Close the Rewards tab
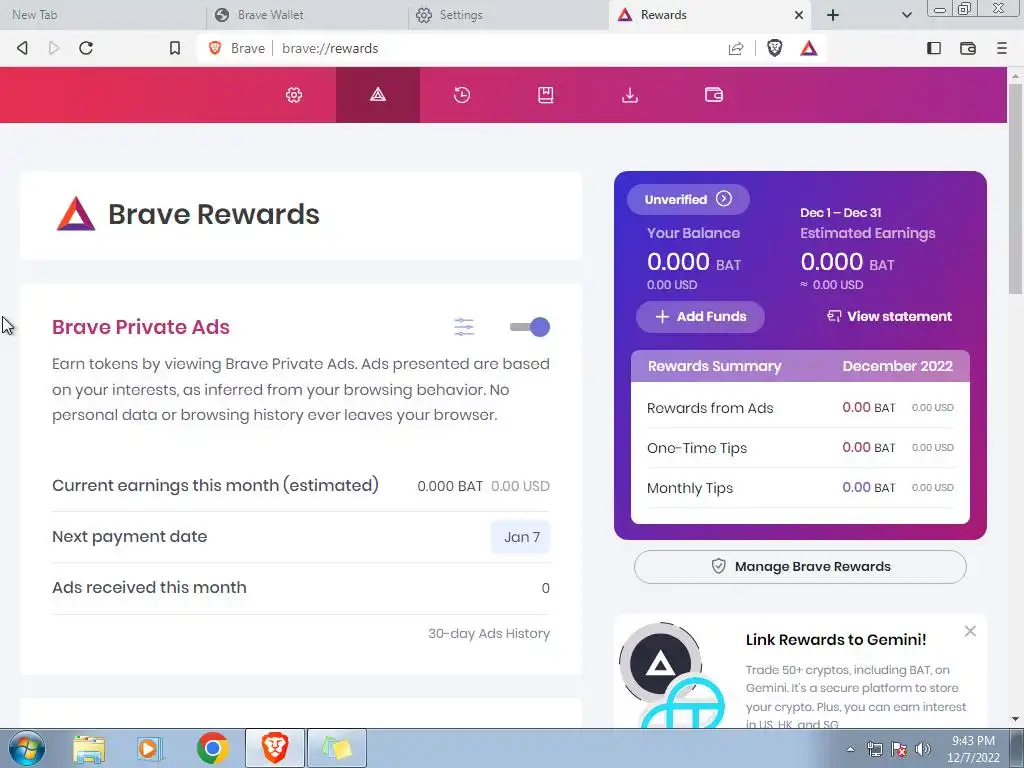This screenshot has width=1024, height=768. (799, 15)
